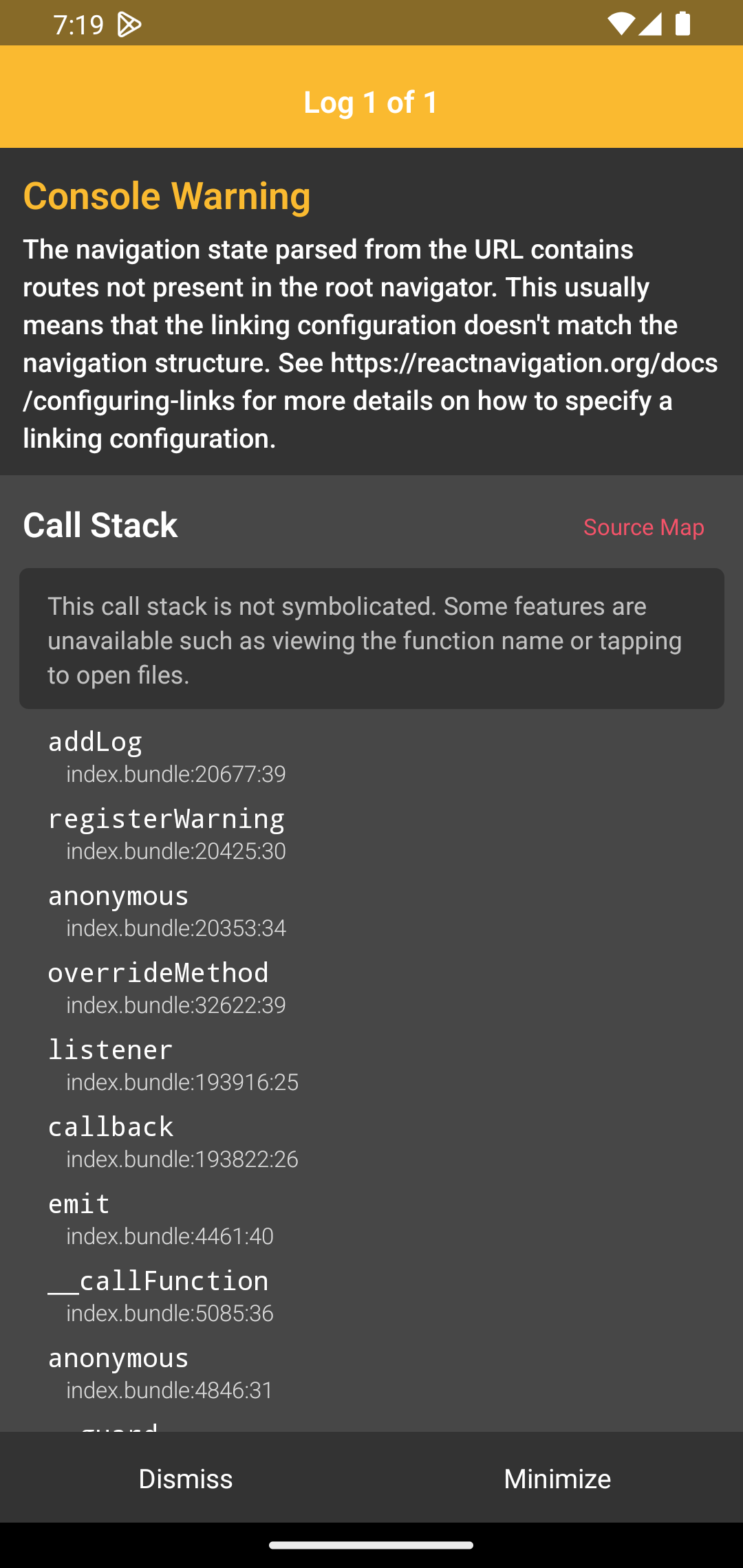Toggle Source Map view for call stack
Viewport: 743px width, 1568px height.
pos(643,527)
